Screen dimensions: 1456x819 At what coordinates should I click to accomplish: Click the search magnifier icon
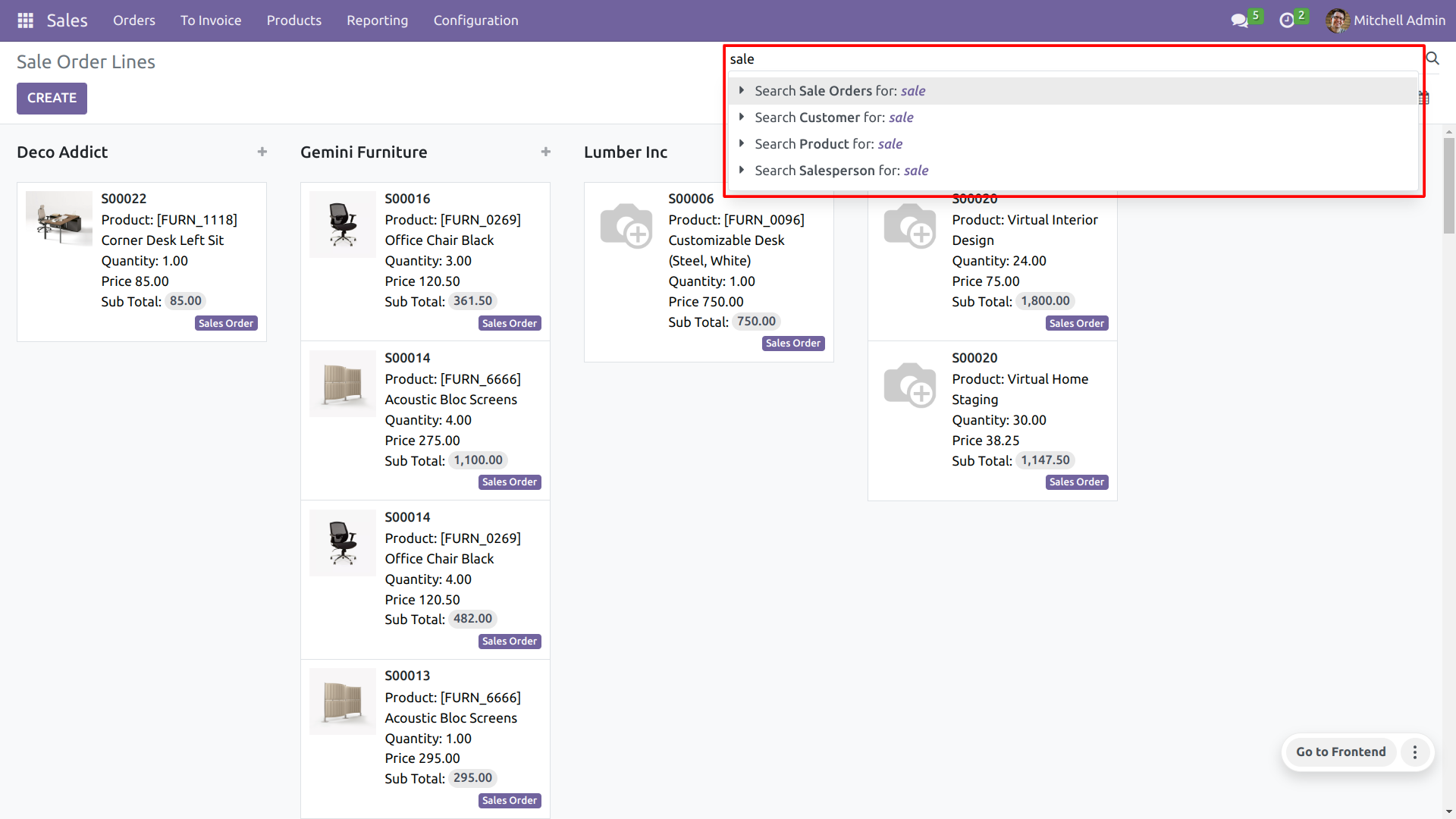pos(1432,58)
